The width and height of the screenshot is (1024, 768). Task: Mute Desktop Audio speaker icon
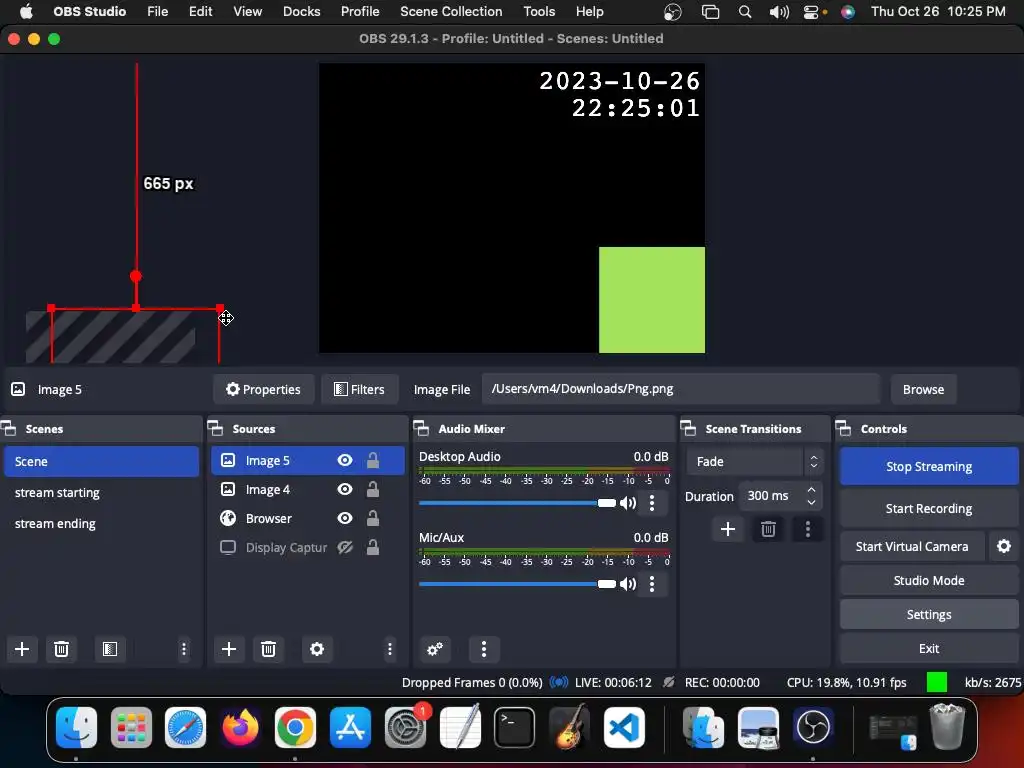(x=628, y=503)
